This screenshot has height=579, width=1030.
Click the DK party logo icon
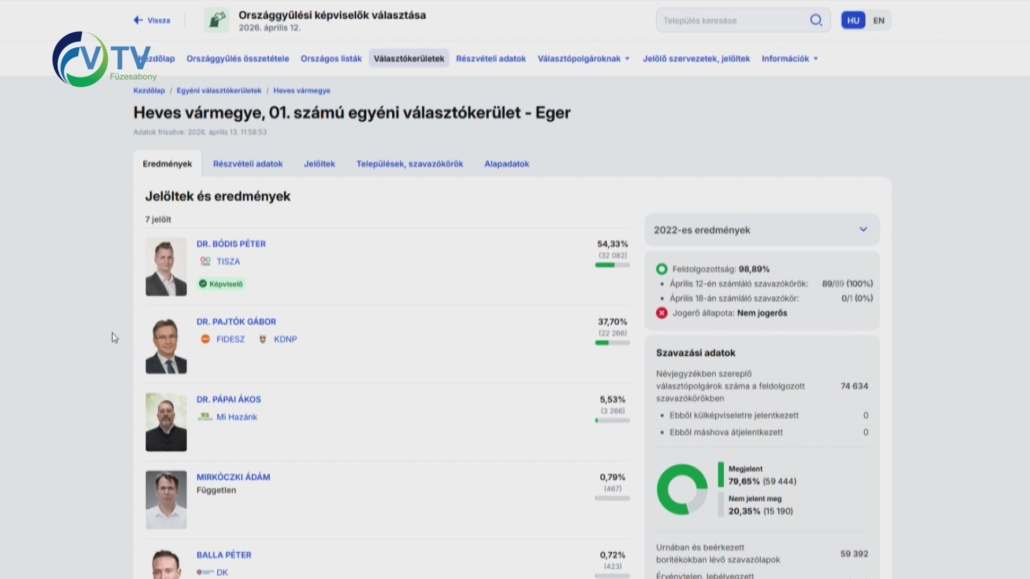[x=205, y=572]
